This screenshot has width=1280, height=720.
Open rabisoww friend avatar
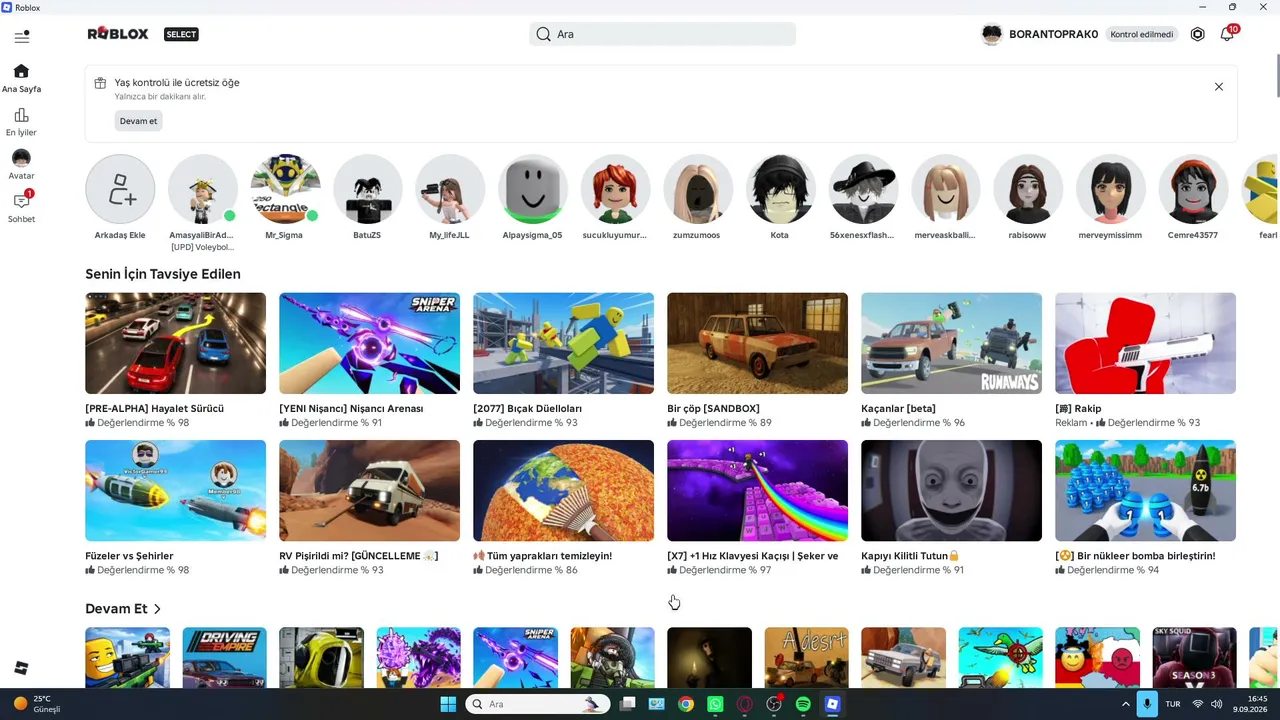(x=1028, y=189)
